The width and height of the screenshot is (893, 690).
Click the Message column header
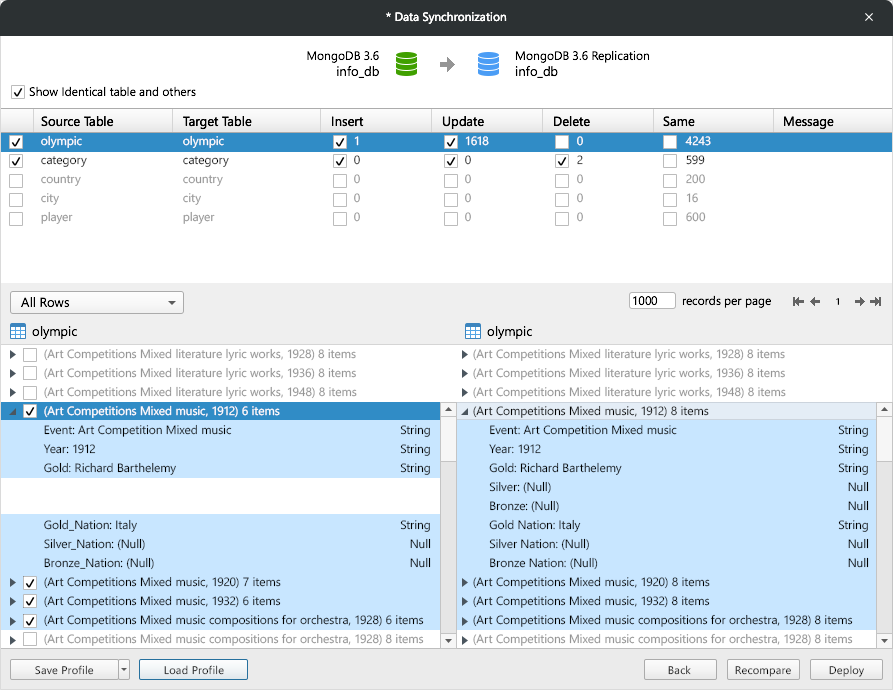[833, 121]
